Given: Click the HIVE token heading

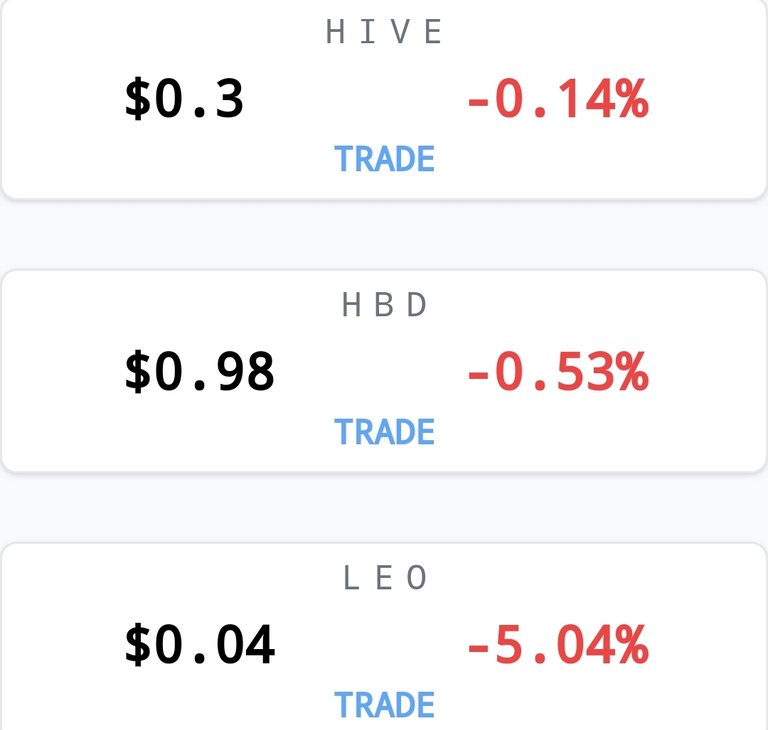Looking at the screenshot, I should (x=384, y=31).
